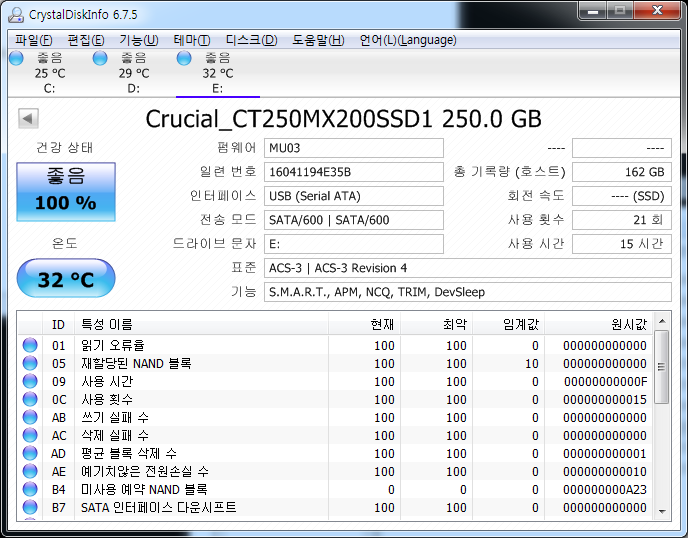
Task: Click status orb of row AB 쓰기 실패 수
Action: (x=30, y=417)
